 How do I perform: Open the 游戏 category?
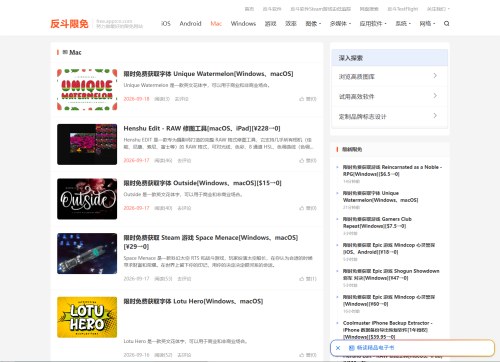(270, 24)
